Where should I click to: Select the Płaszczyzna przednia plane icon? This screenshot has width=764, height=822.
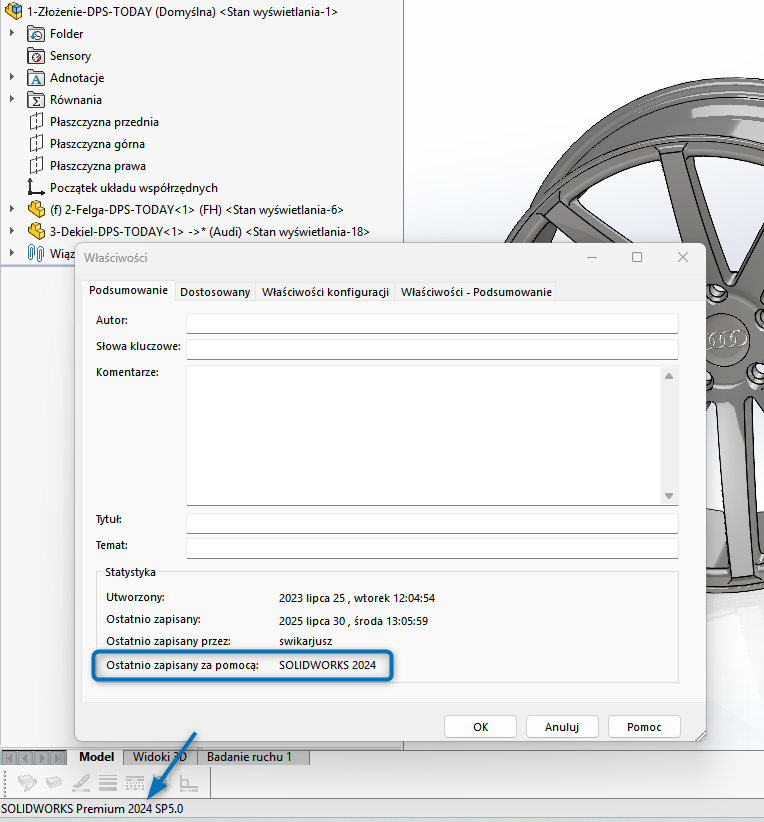36,122
